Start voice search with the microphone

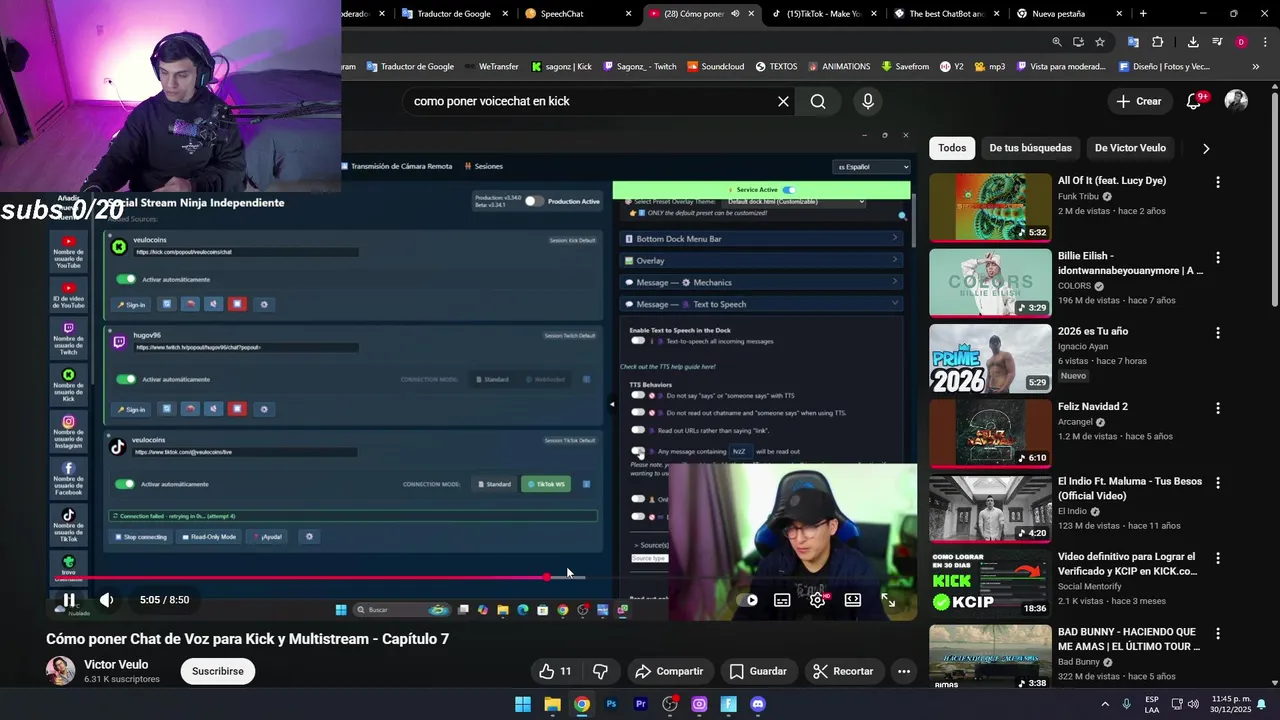(x=868, y=101)
